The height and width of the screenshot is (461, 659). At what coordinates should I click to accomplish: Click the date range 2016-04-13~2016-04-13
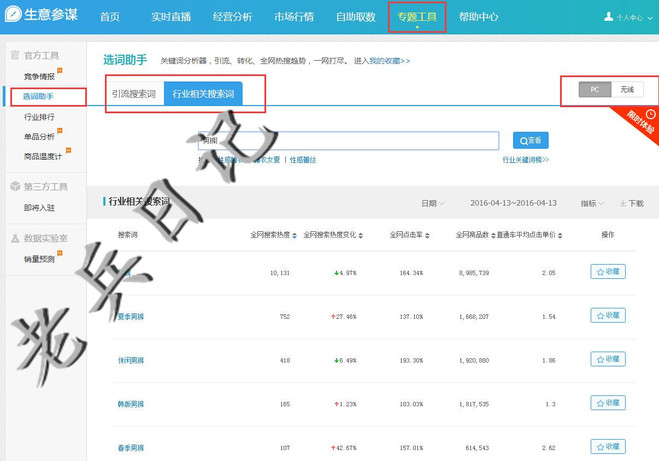(x=513, y=203)
